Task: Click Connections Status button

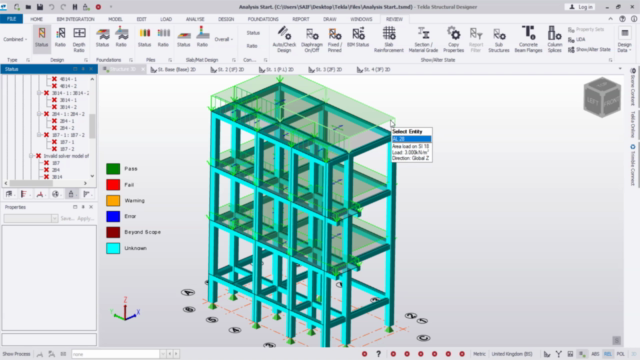Action: click(x=253, y=33)
